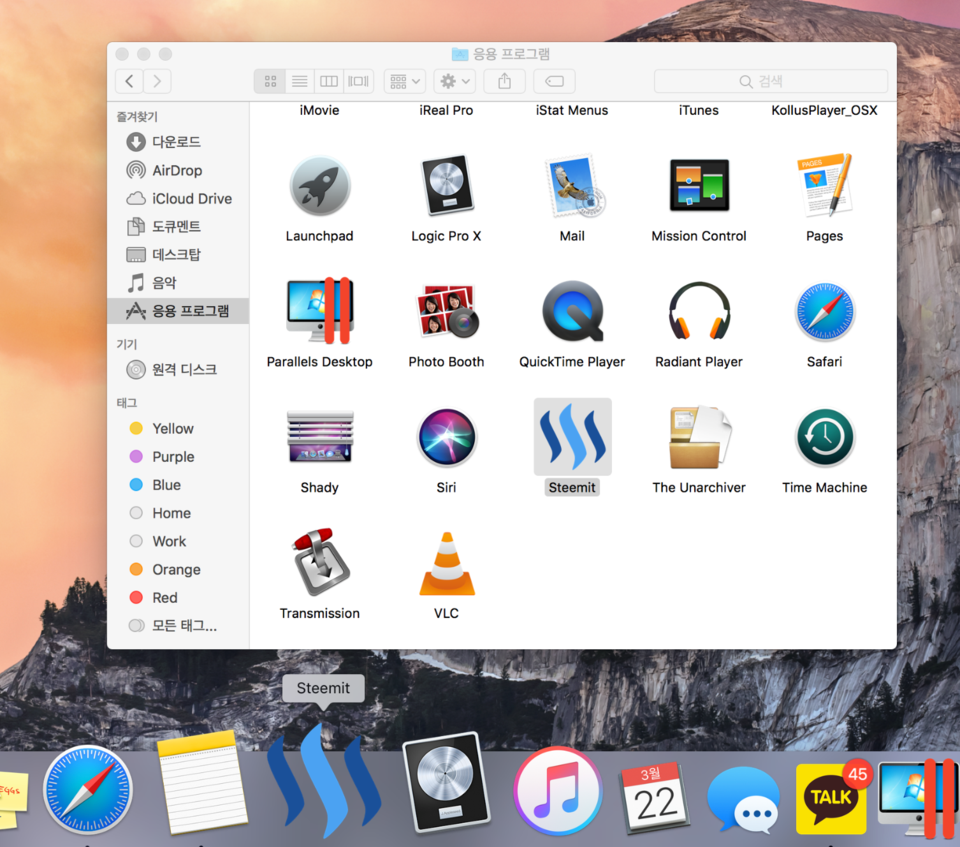Screen dimensions: 960x847
Task: Select the Transmission app icon
Action: point(320,562)
